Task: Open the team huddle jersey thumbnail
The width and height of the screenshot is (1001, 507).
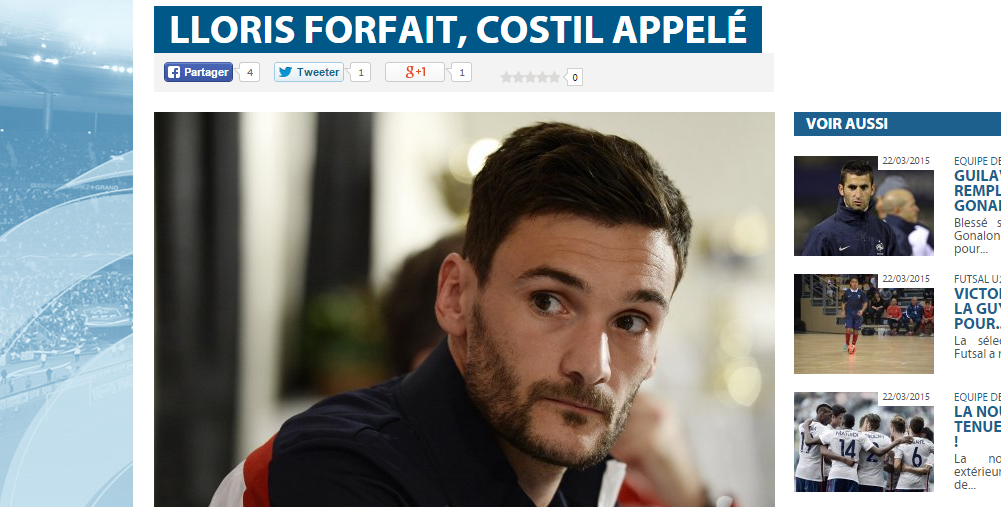Action: pyautogui.click(x=863, y=442)
